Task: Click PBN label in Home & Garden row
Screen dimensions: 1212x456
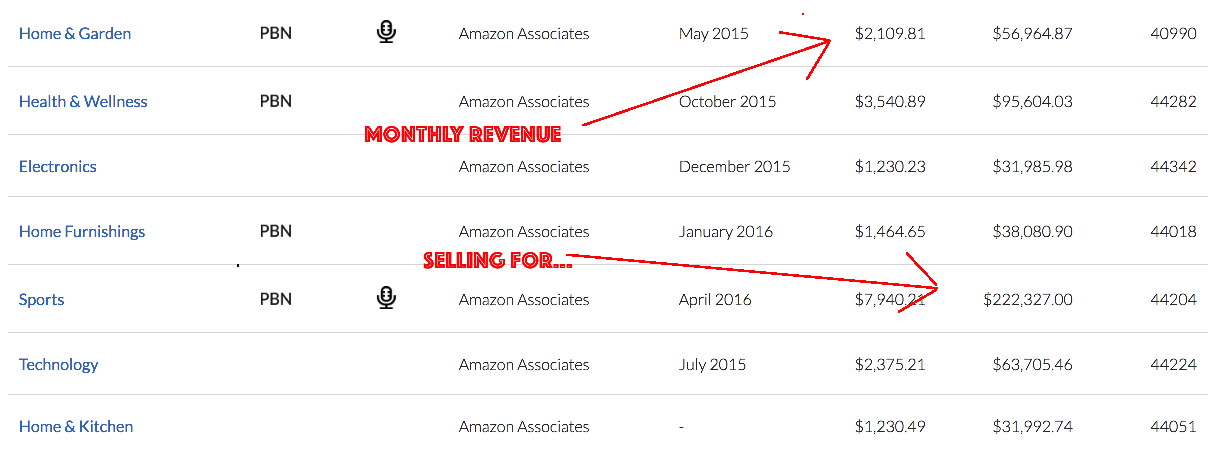Action: tap(276, 33)
